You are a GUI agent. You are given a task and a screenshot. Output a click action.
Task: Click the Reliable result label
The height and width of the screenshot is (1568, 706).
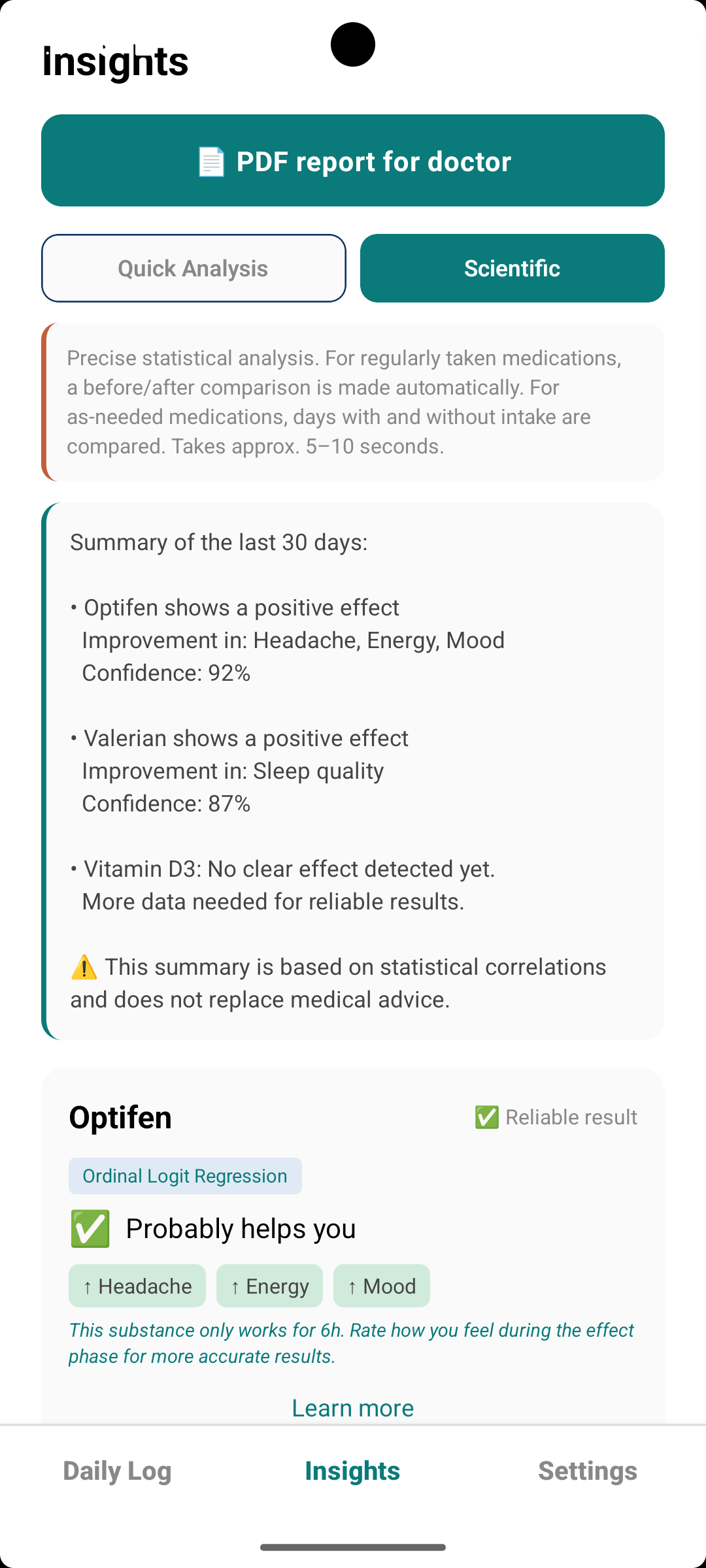pyautogui.click(x=571, y=1117)
